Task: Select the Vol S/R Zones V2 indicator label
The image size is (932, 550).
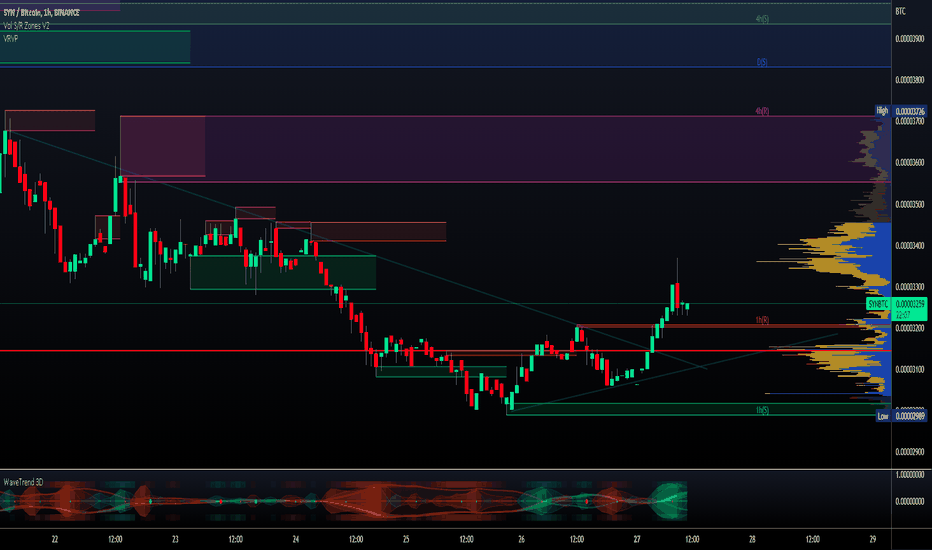Action: [x=26, y=26]
